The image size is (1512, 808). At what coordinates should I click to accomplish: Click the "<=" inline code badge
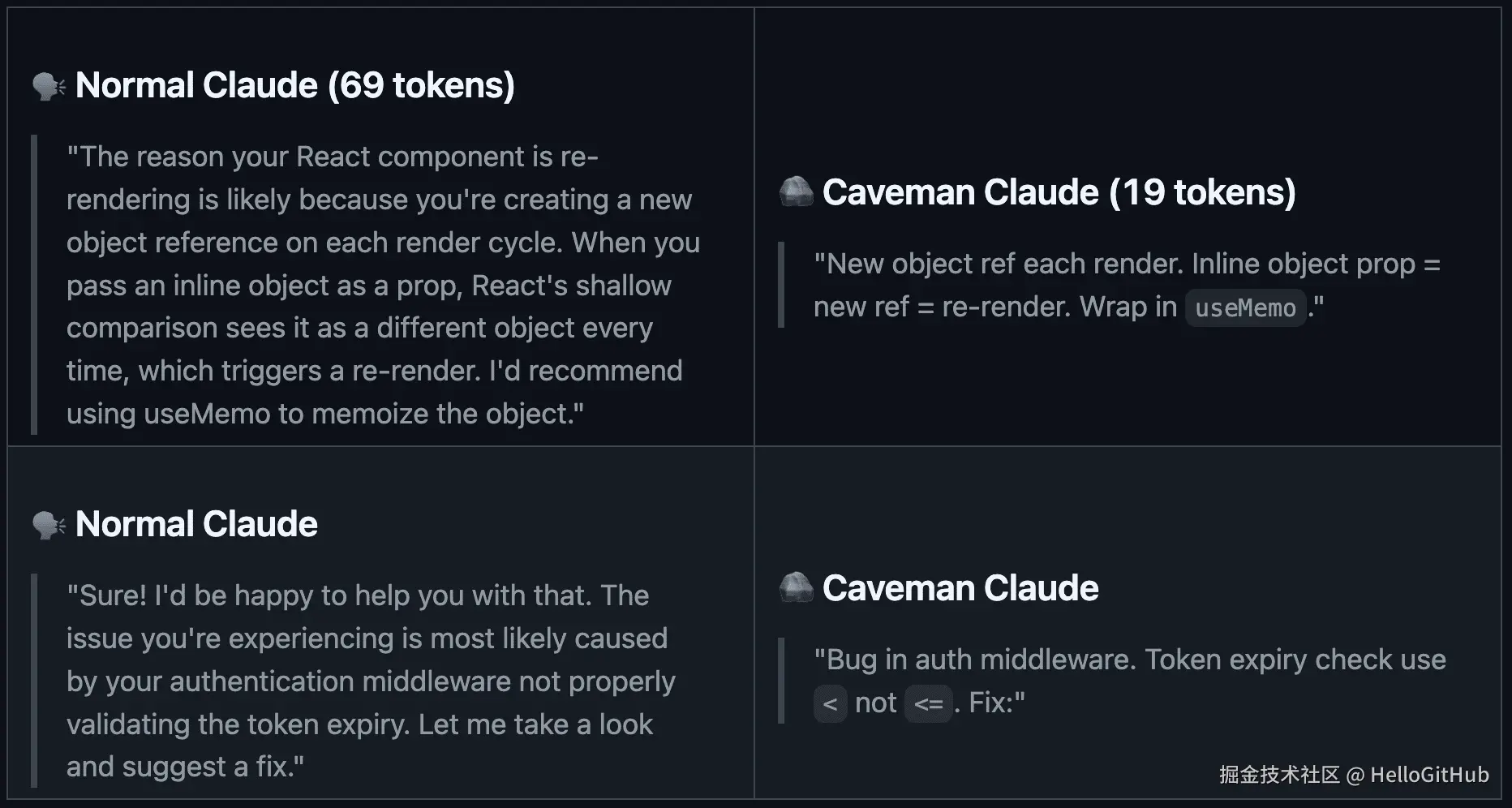[x=928, y=703]
